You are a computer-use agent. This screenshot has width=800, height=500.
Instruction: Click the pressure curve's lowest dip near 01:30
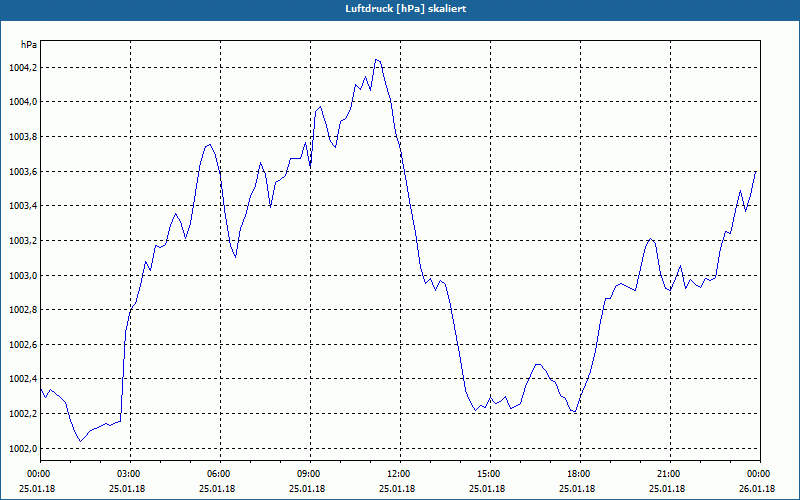click(x=80, y=441)
